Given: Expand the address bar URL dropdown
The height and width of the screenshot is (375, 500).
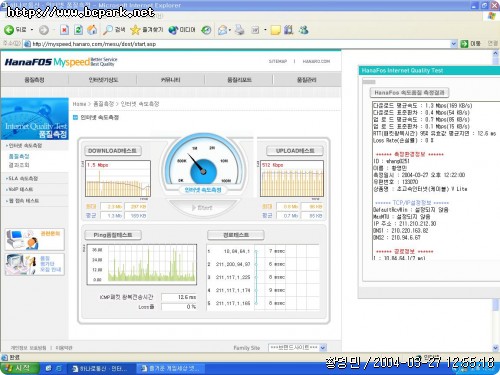Looking at the screenshot, I should (x=453, y=44).
